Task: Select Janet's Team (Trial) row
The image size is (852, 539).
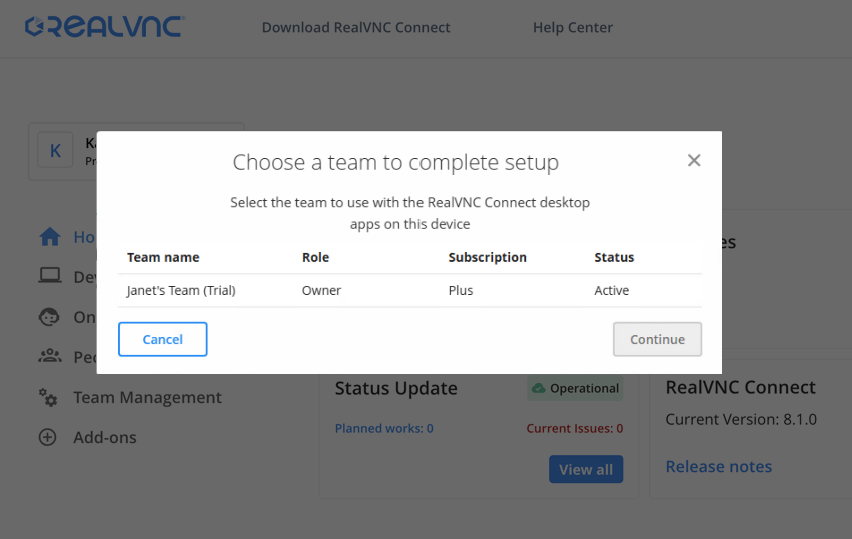Action: tap(410, 290)
